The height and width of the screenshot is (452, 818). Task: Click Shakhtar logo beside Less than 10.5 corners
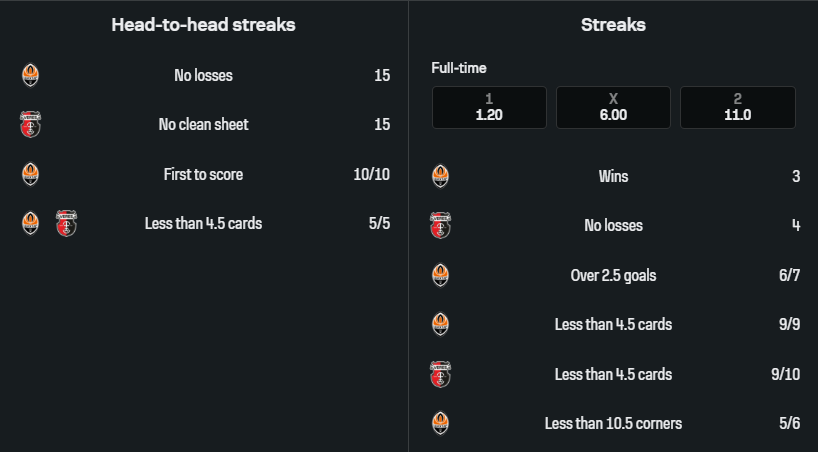pos(440,423)
